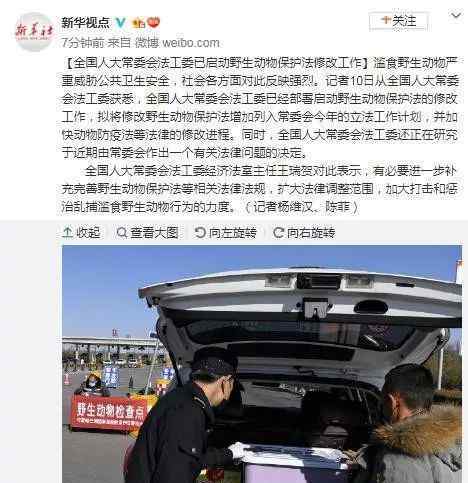
Task: Click the green collapse up-arrow icon
Action: tap(68, 232)
